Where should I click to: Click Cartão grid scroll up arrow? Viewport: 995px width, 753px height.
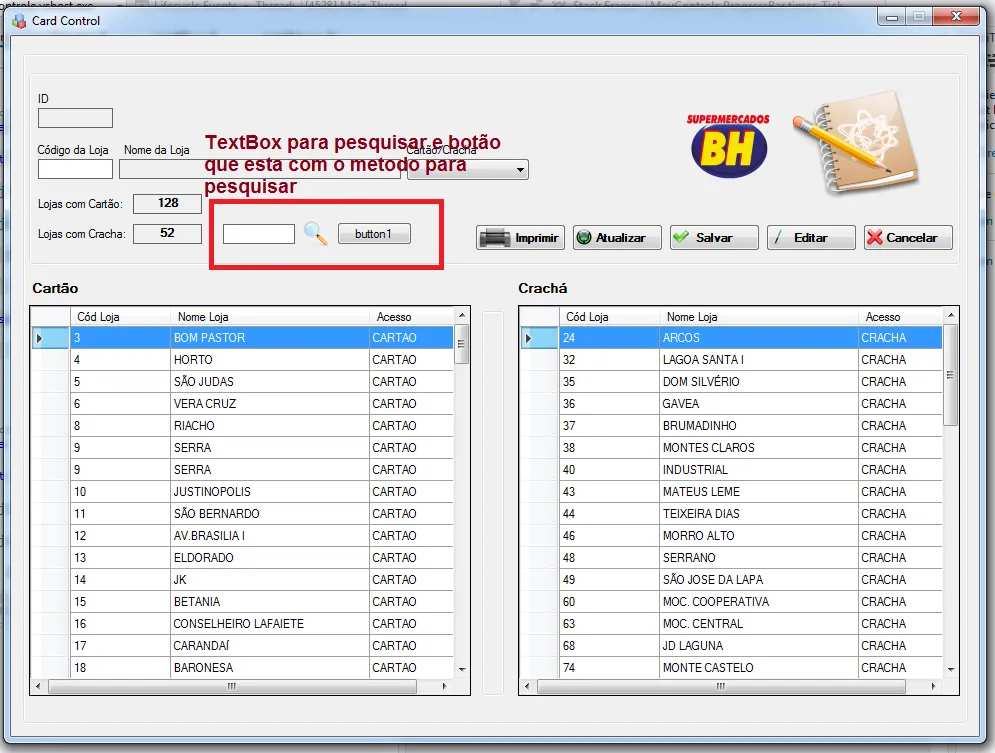462,315
